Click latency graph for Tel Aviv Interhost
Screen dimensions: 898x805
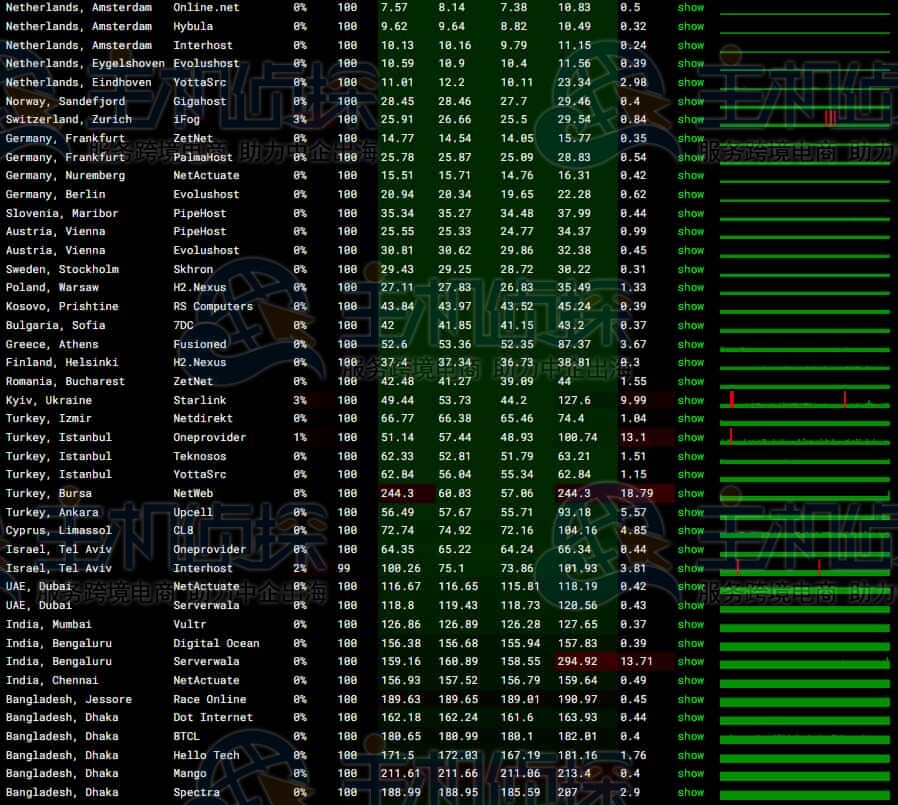point(805,569)
